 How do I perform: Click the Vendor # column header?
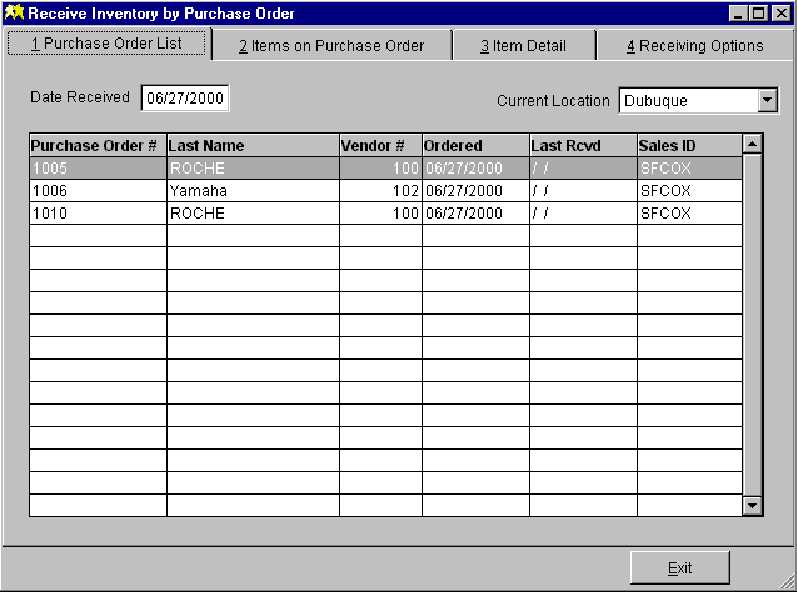click(x=380, y=145)
